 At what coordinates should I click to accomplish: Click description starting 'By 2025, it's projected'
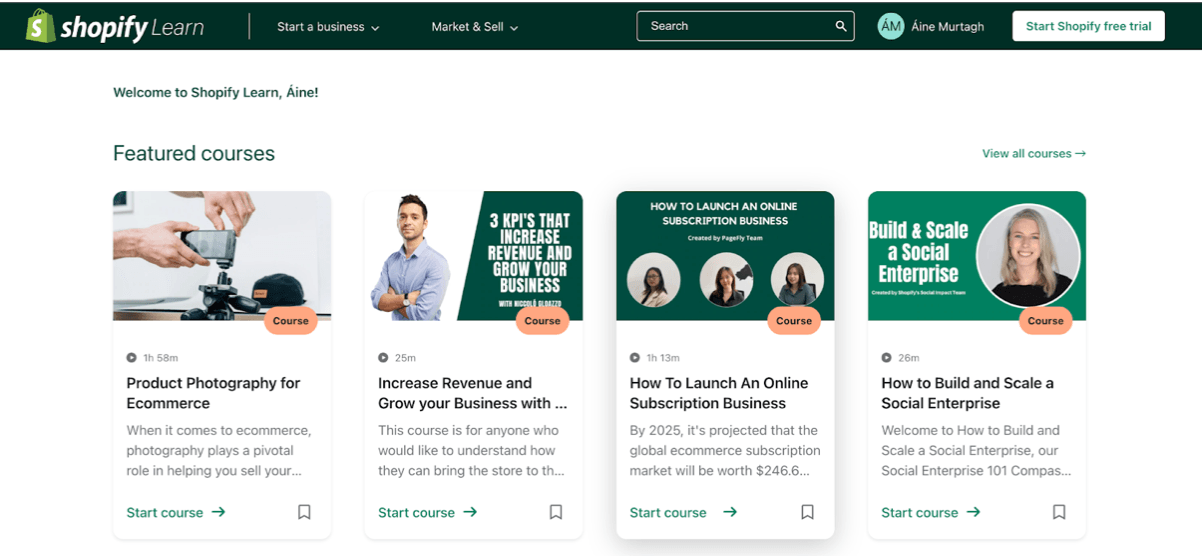[x=724, y=450]
